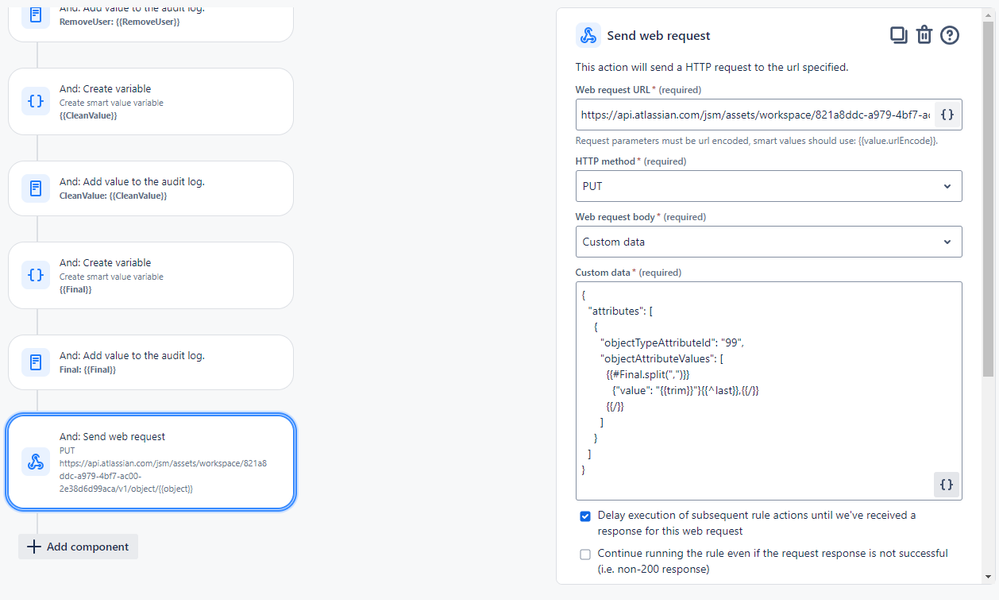The height and width of the screenshot is (600, 999).
Task: Click the "HTTP method" field label
Action: coord(606,161)
